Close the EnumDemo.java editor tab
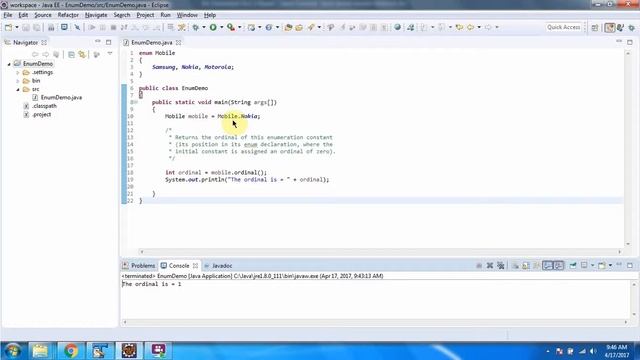 pos(178,42)
